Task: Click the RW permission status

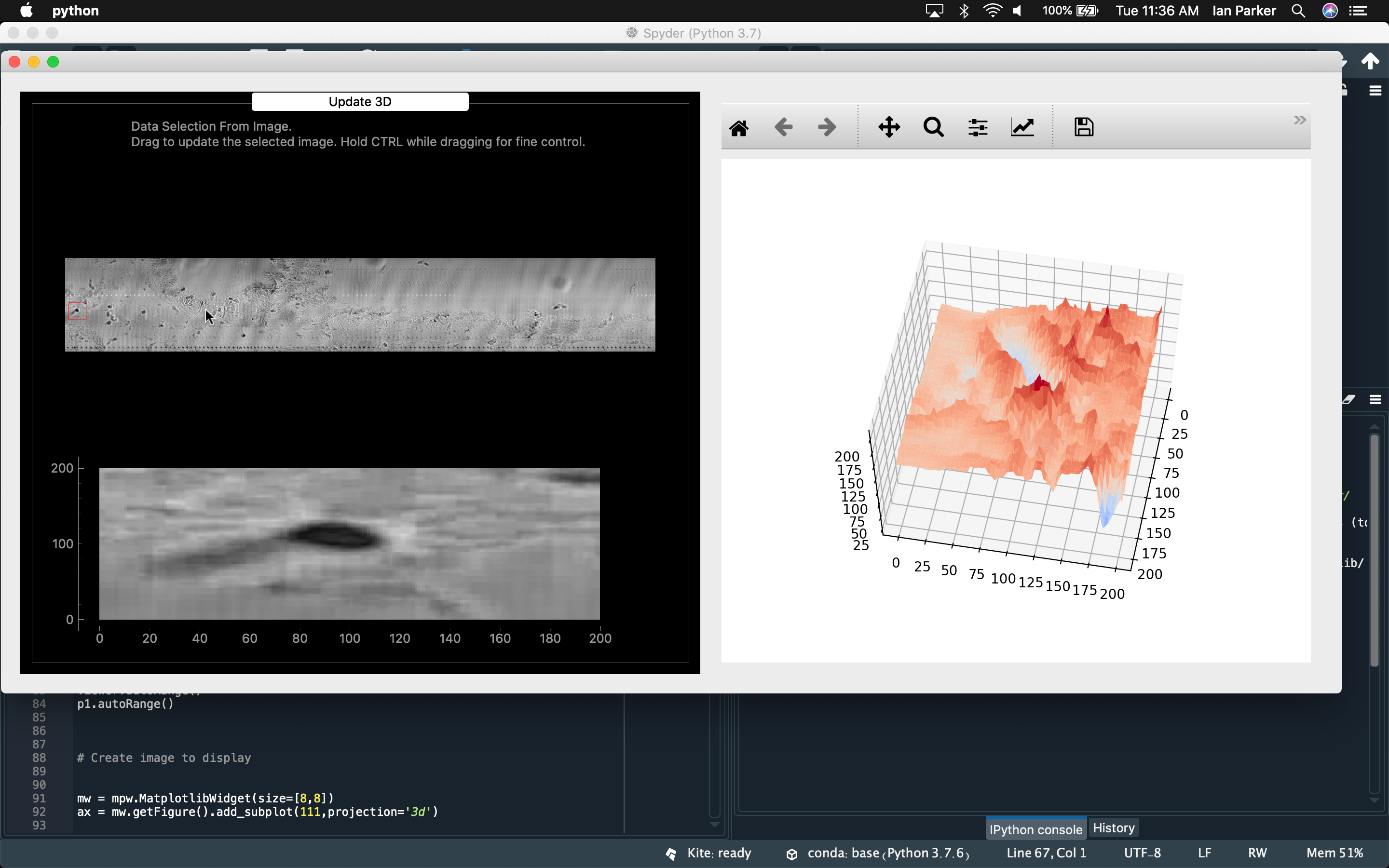Action: point(1257,853)
